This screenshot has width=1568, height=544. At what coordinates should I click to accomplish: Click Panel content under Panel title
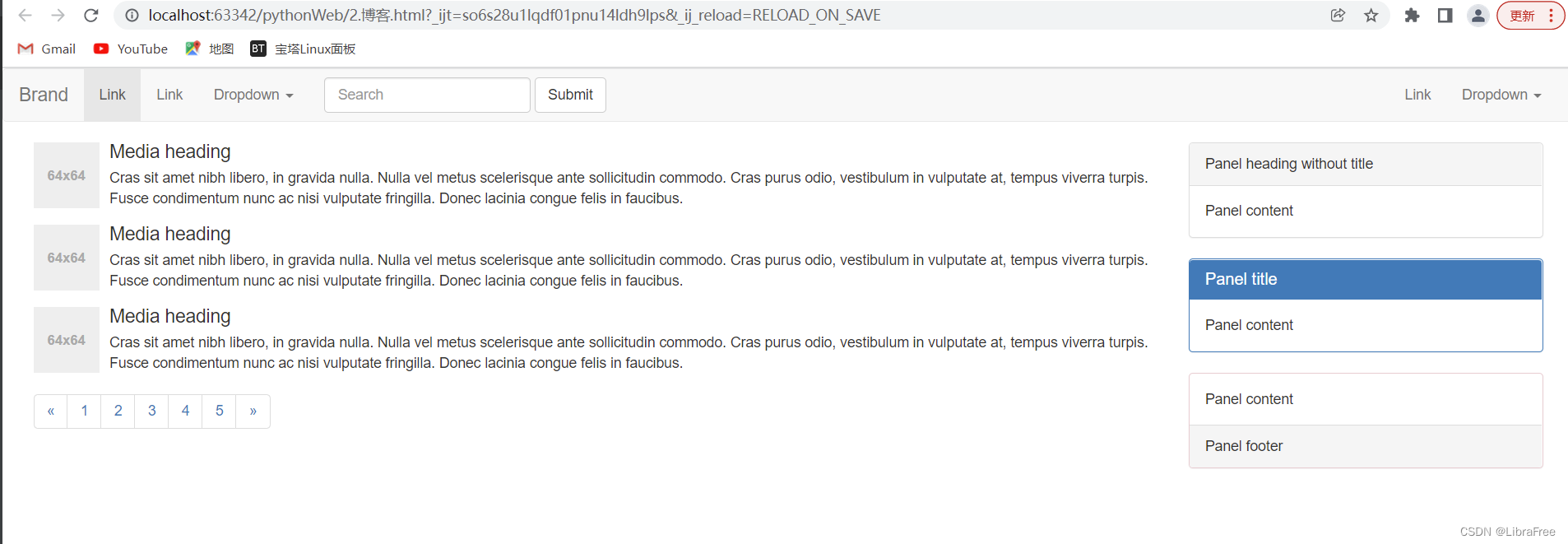click(x=1249, y=325)
